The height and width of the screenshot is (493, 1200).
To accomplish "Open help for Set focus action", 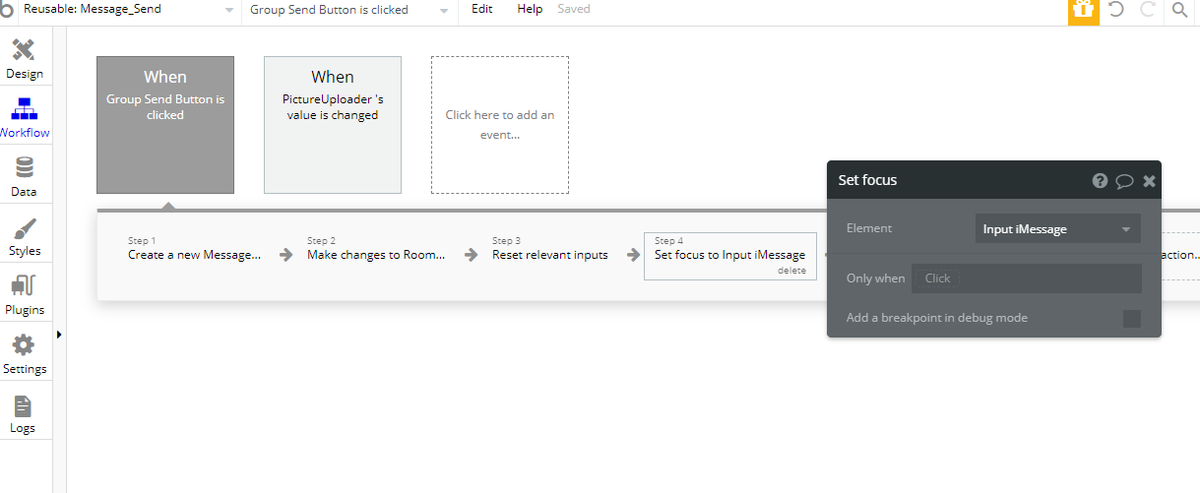I will tap(1100, 181).
